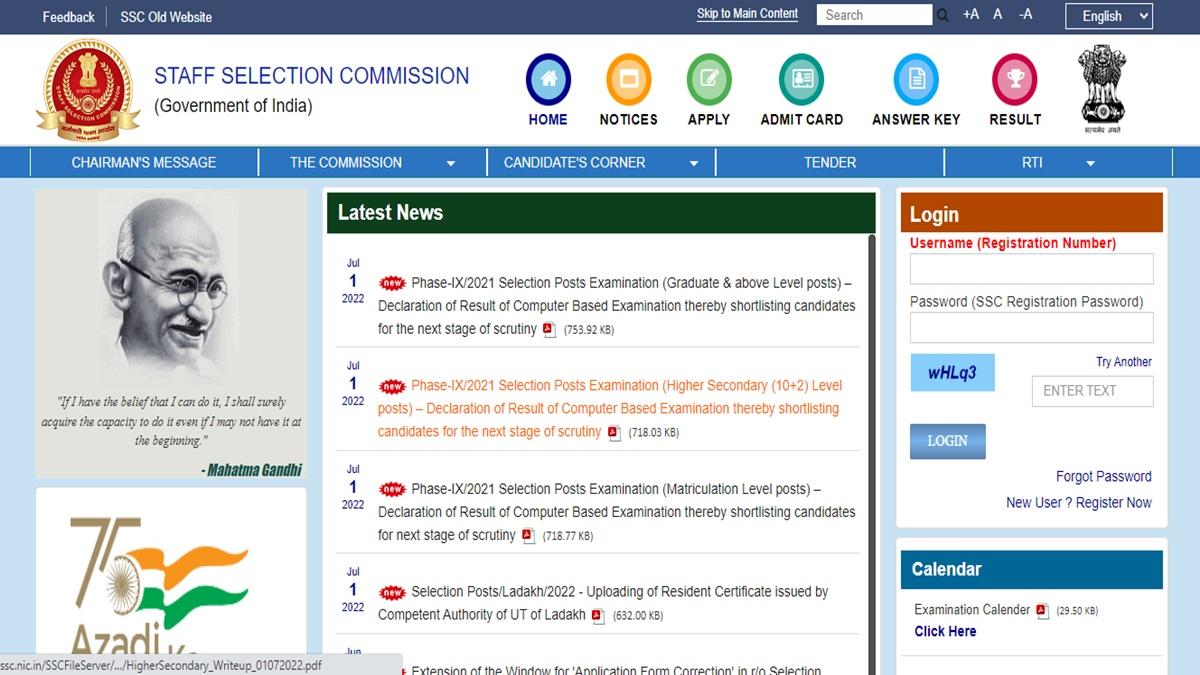Click the Apply icon
The width and height of the screenshot is (1200, 675).
pos(708,77)
